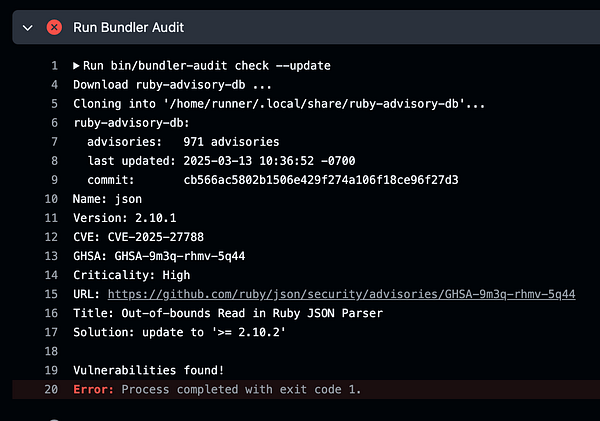Click '971 advisories' text
The width and height of the screenshot is (600, 421).
pos(231,142)
